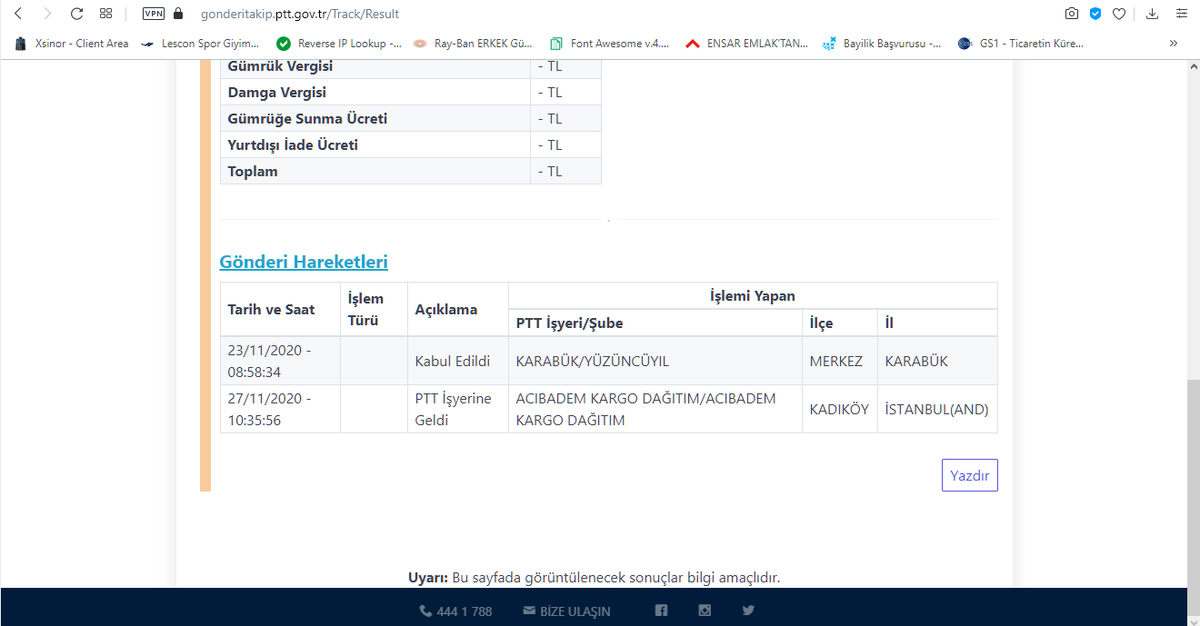Select the ACIBADEM KARGO DAĞITIM cell

pyautogui.click(x=655, y=409)
